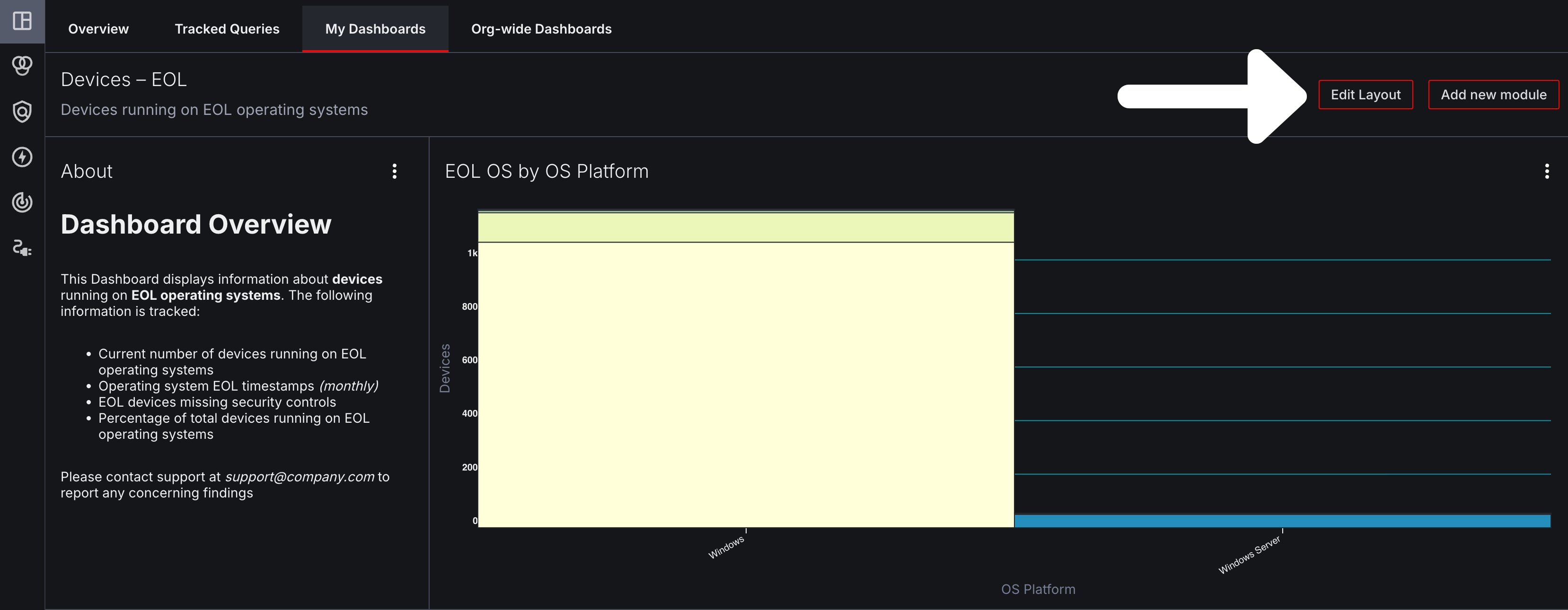This screenshot has width=1568, height=610.
Task: Select the lightning bolt sidebar icon
Action: pyautogui.click(x=23, y=157)
